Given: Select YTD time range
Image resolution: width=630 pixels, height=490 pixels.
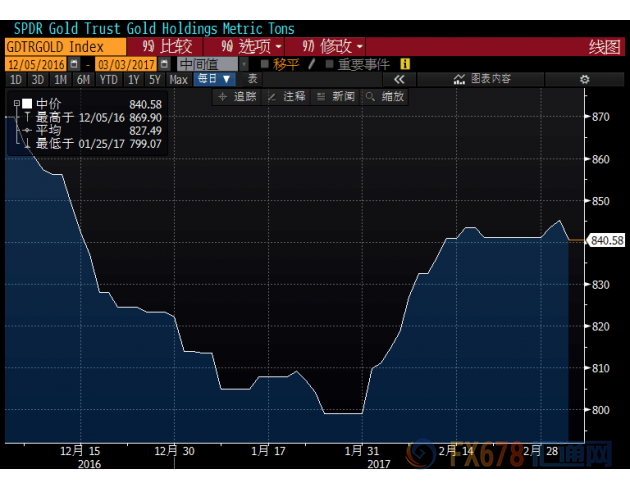Looking at the screenshot, I should tap(108, 80).
